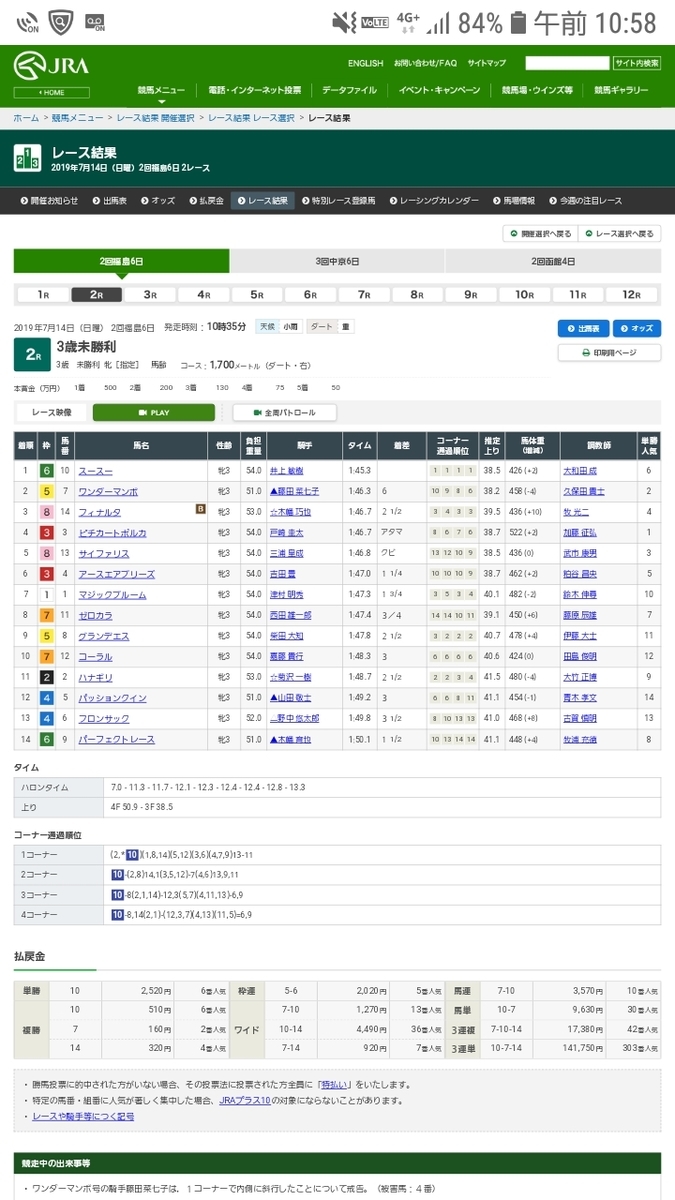The width and height of the screenshot is (675, 1200).
Task: Click レース結果 レース選択 breadcrumb link
Action: (251, 118)
